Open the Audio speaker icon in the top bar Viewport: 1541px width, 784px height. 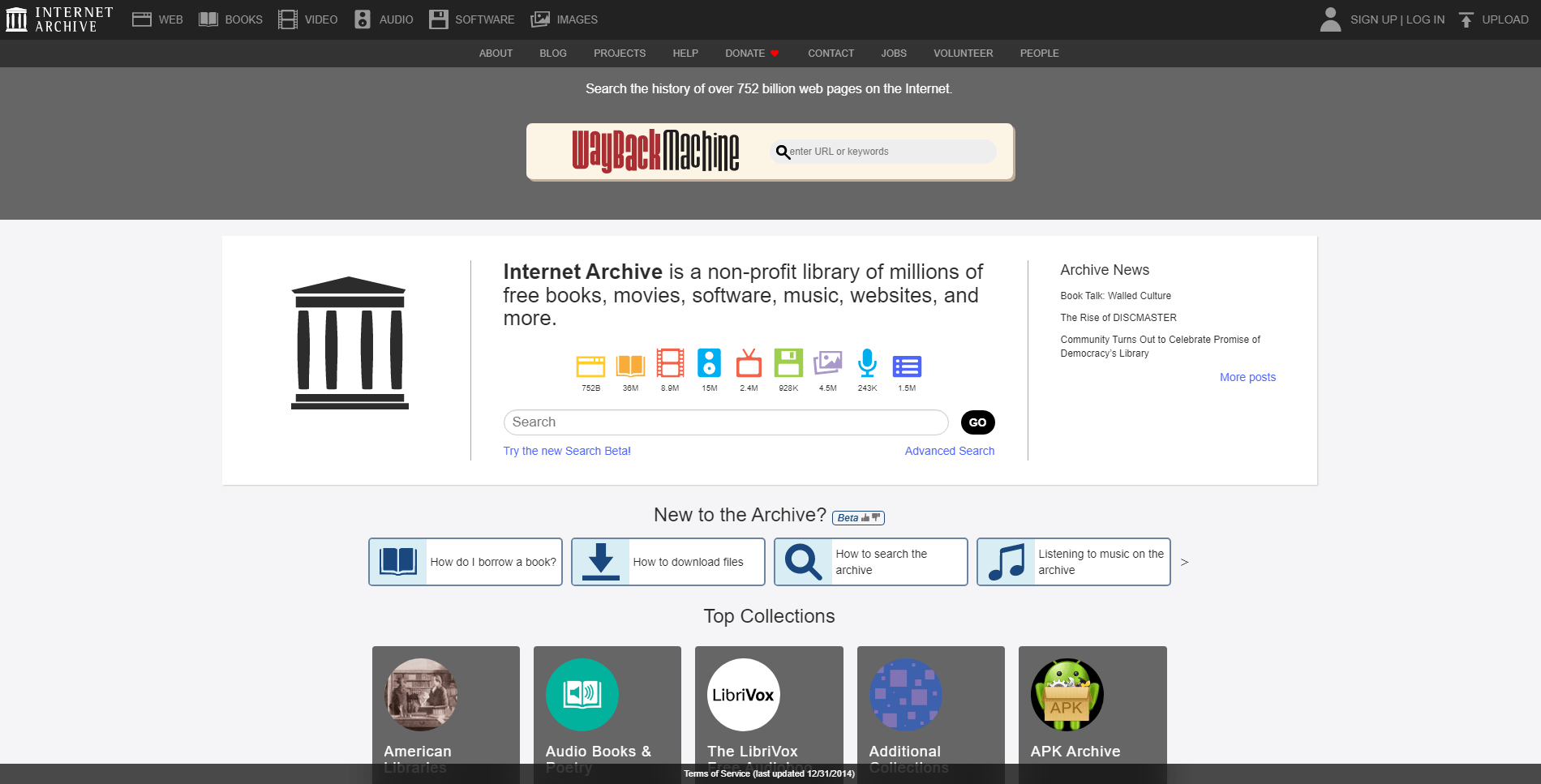pos(363,19)
